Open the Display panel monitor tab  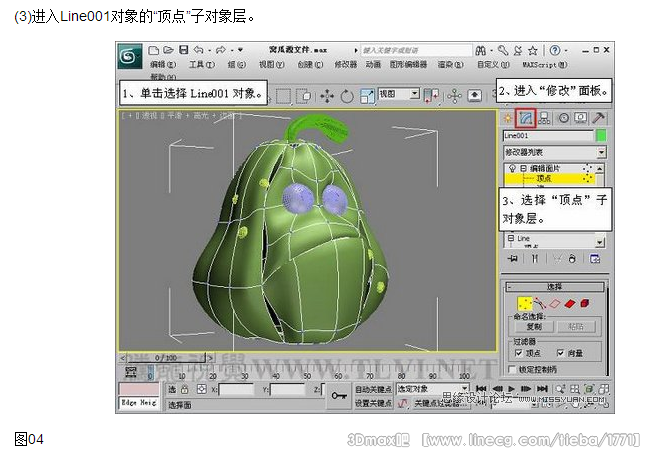click(x=581, y=118)
